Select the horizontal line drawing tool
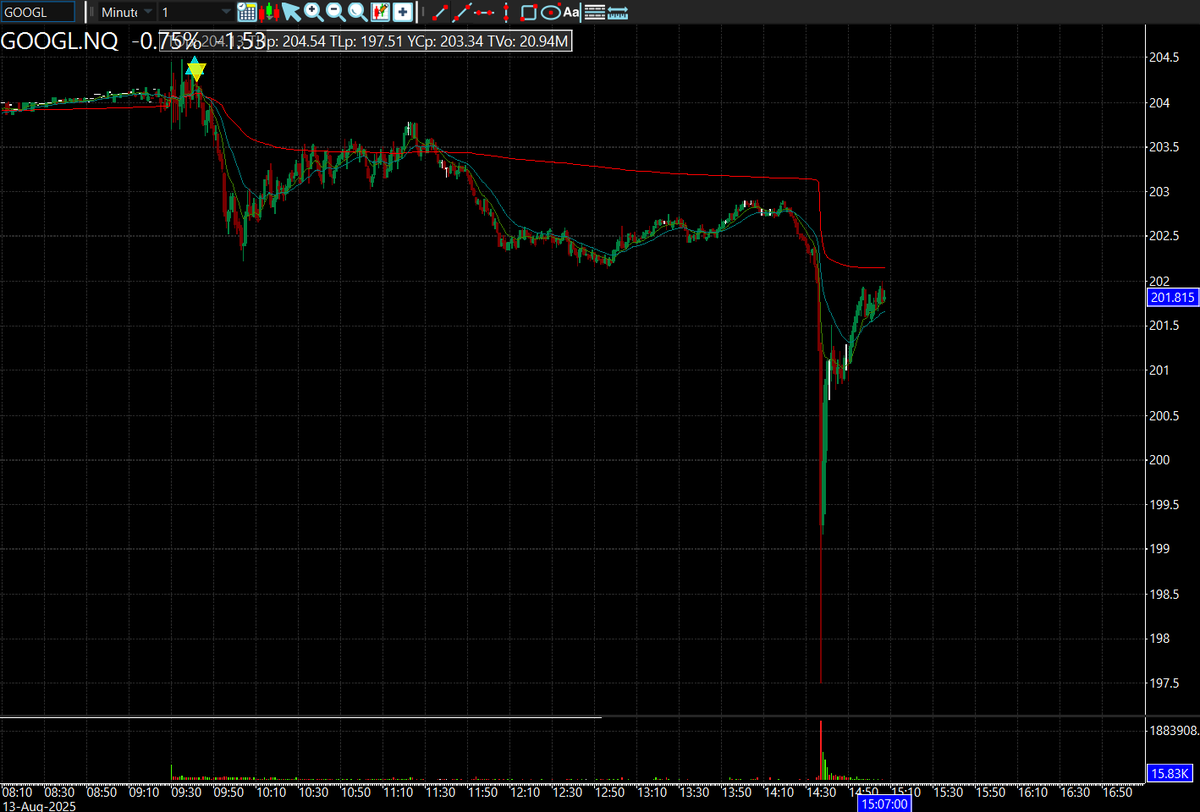The height and width of the screenshot is (812, 1200). (484, 12)
